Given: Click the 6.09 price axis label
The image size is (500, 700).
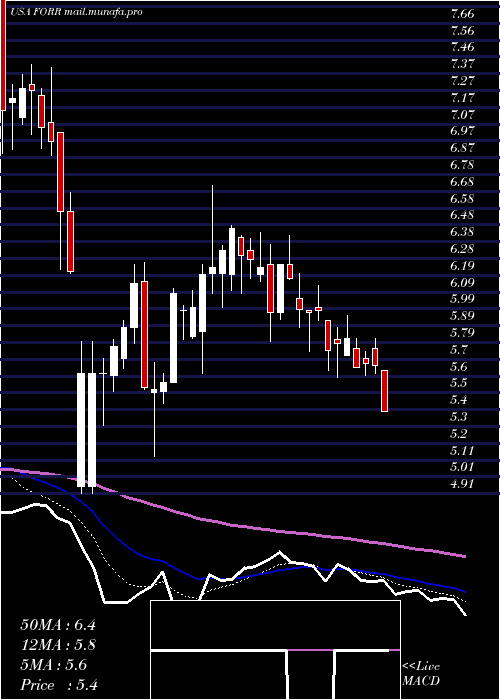Looking at the screenshot, I should [462, 283].
